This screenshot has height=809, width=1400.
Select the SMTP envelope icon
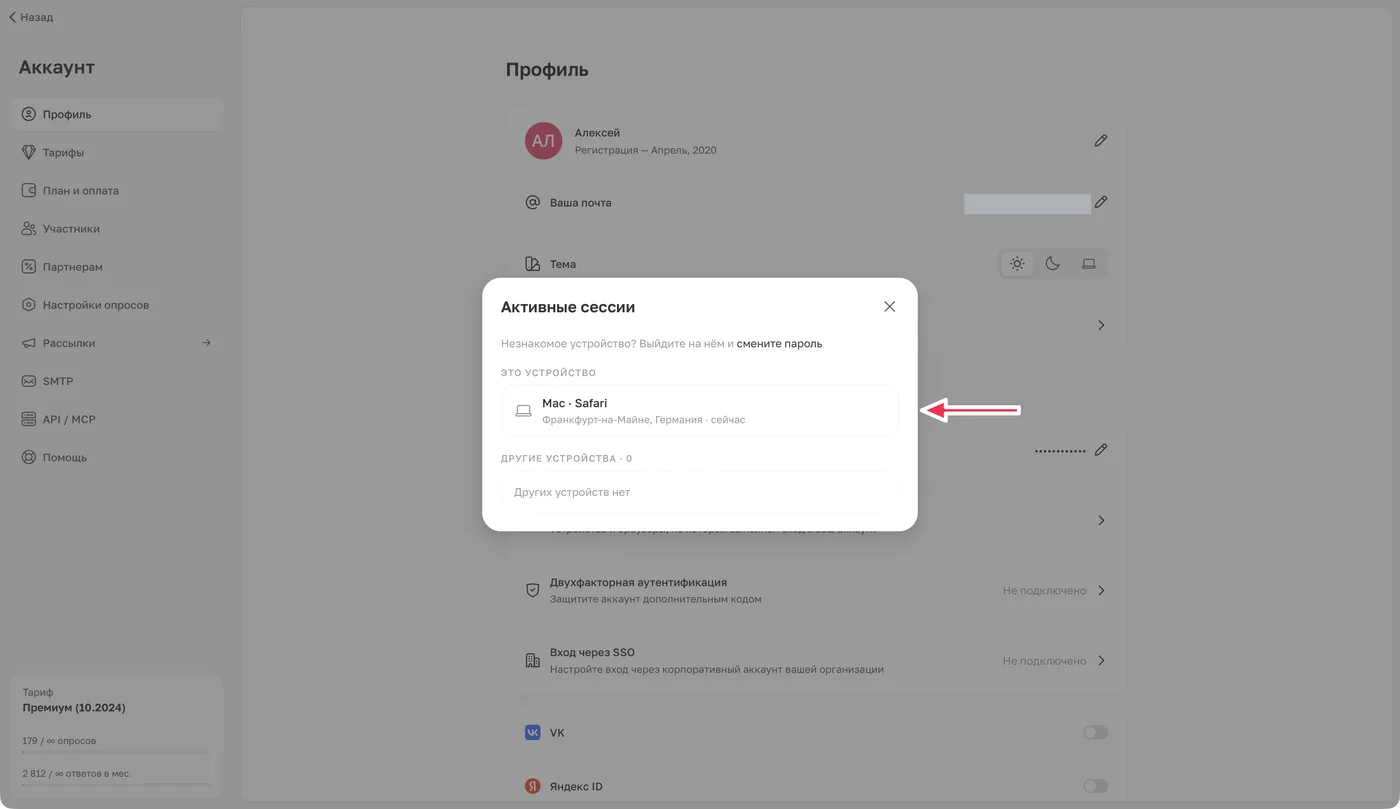pos(29,381)
